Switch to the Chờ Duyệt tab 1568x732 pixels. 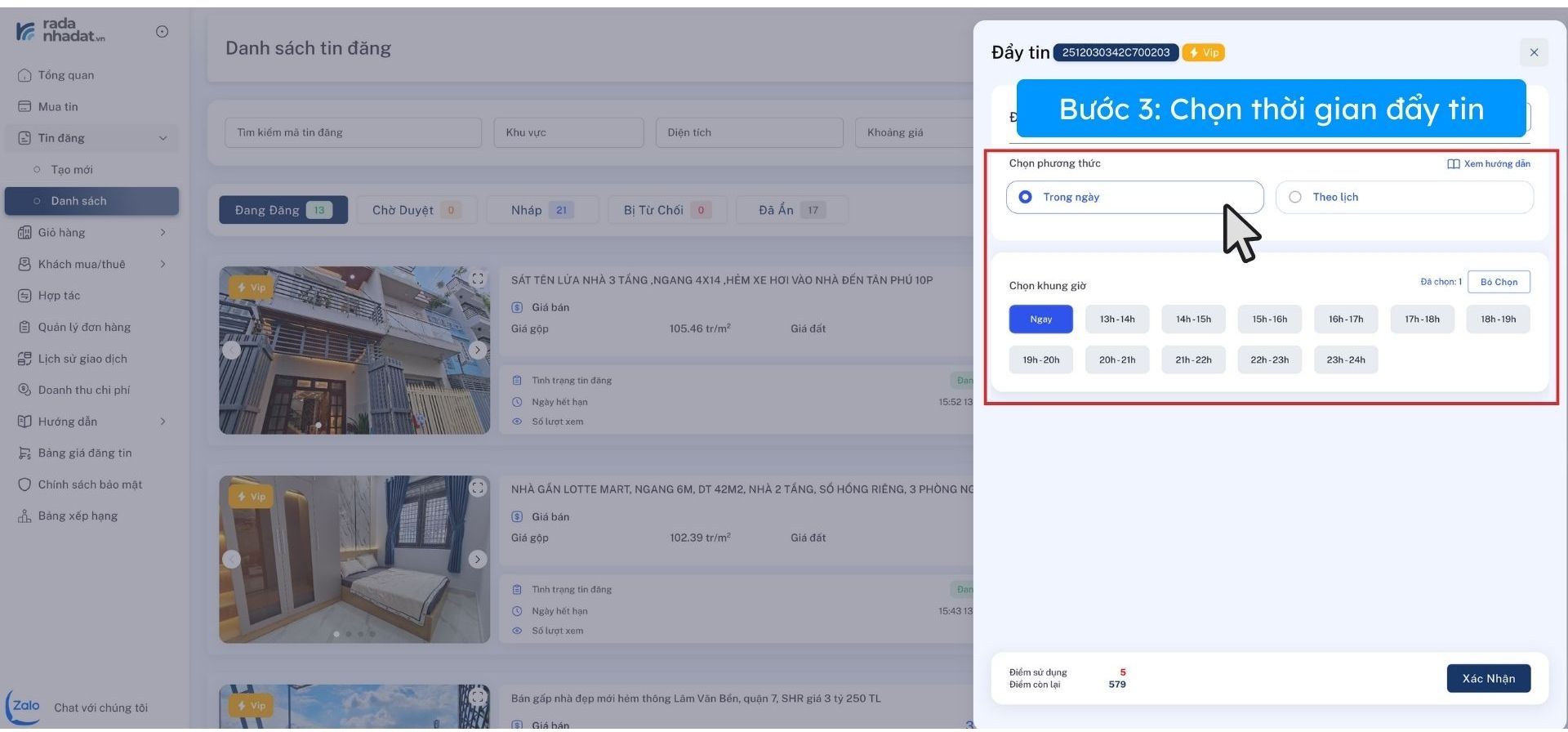click(416, 210)
